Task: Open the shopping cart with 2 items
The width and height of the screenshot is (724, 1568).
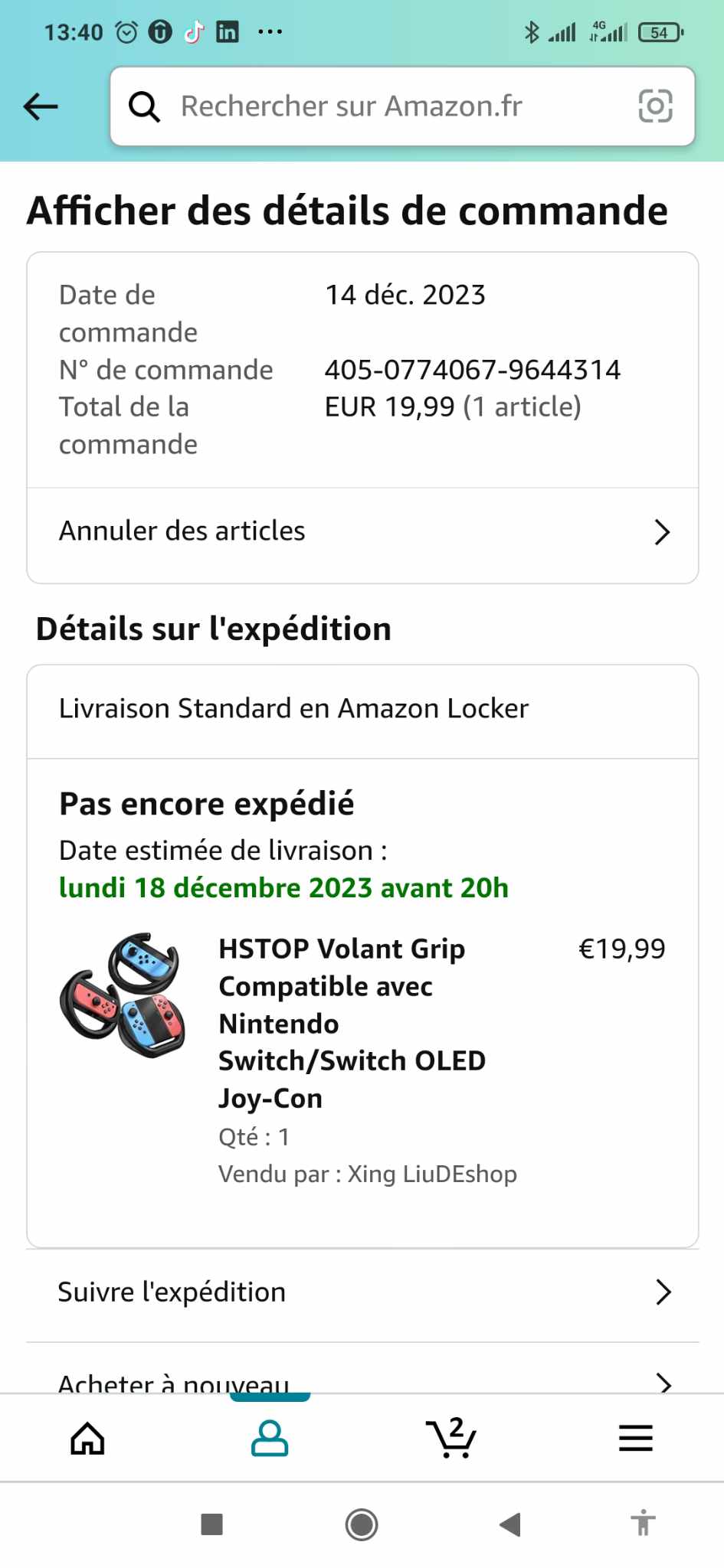Action: 451,1439
